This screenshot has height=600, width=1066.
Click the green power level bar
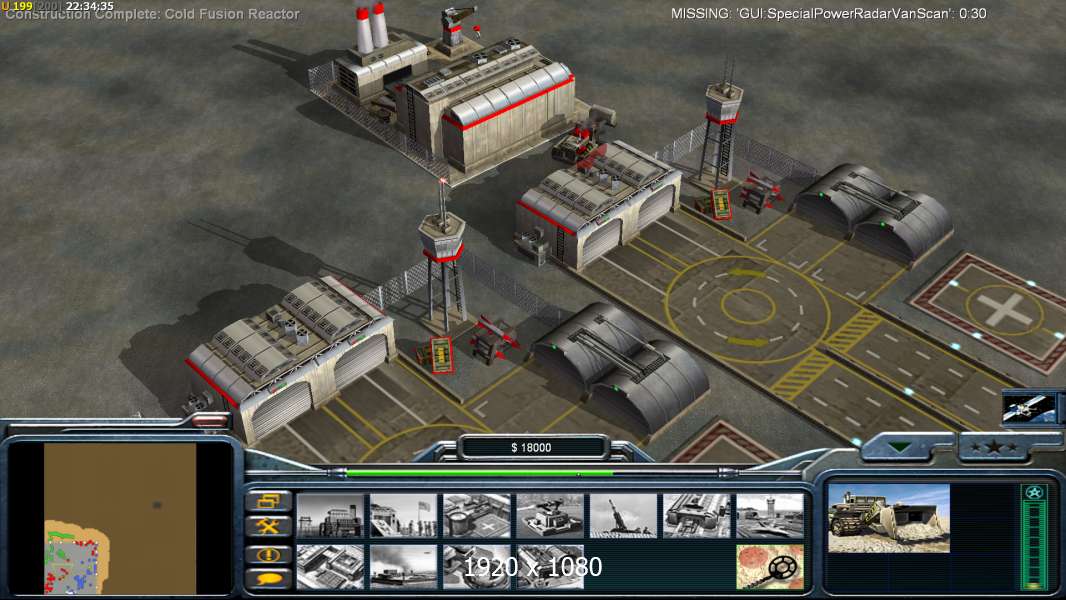click(x=479, y=472)
